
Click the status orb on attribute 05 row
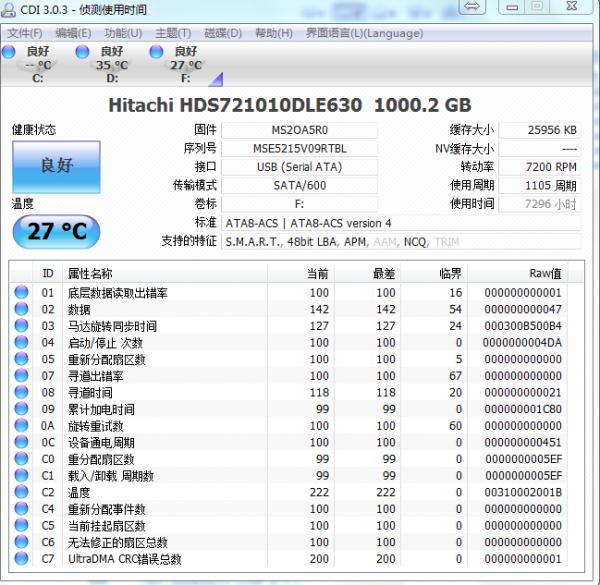click(21, 359)
